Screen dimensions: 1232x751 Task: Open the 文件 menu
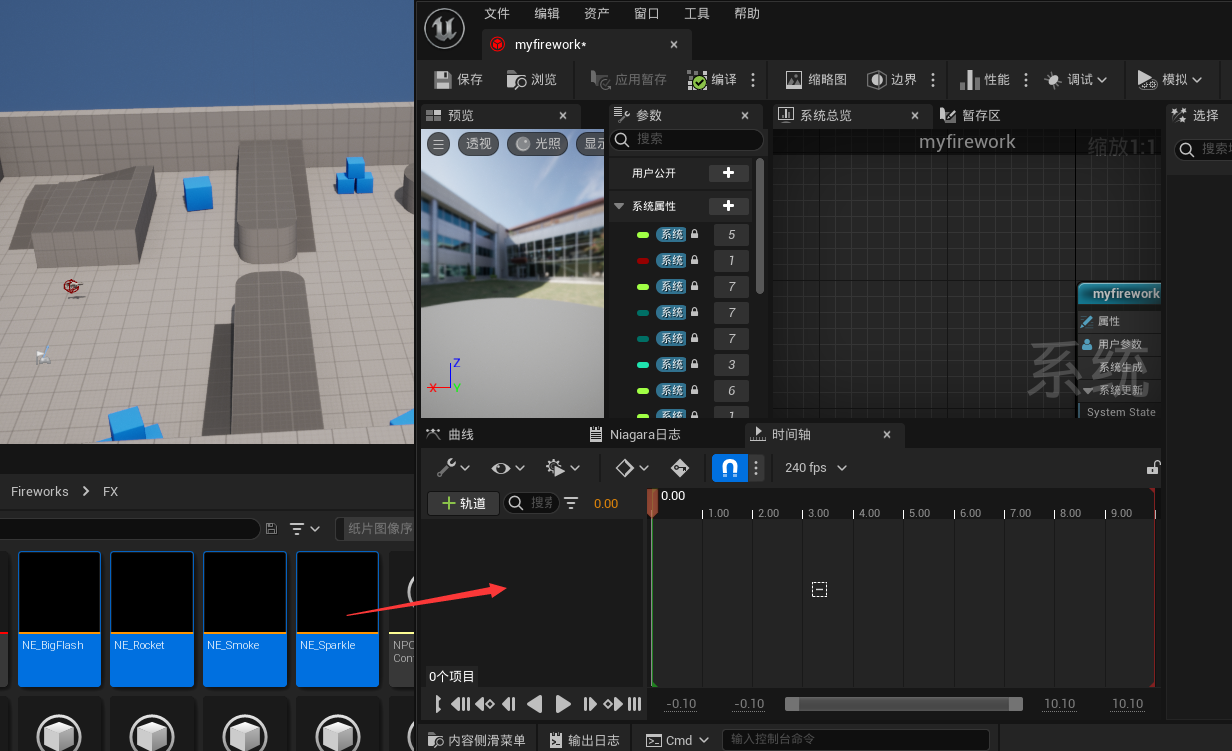tap(497, 13)
